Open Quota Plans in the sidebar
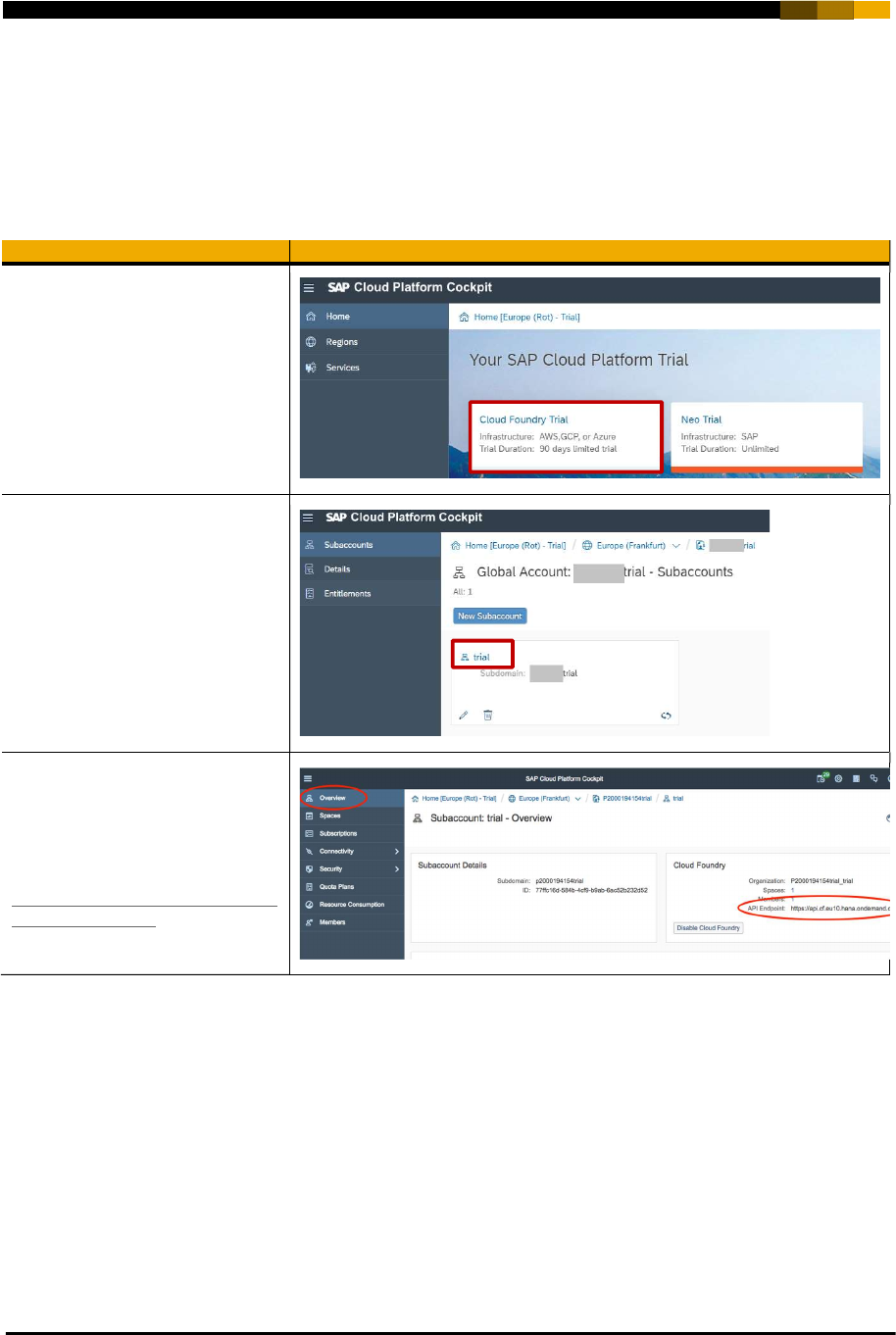Image resolution: width=896 pixels, height=1335 pixels. point(352,887)
